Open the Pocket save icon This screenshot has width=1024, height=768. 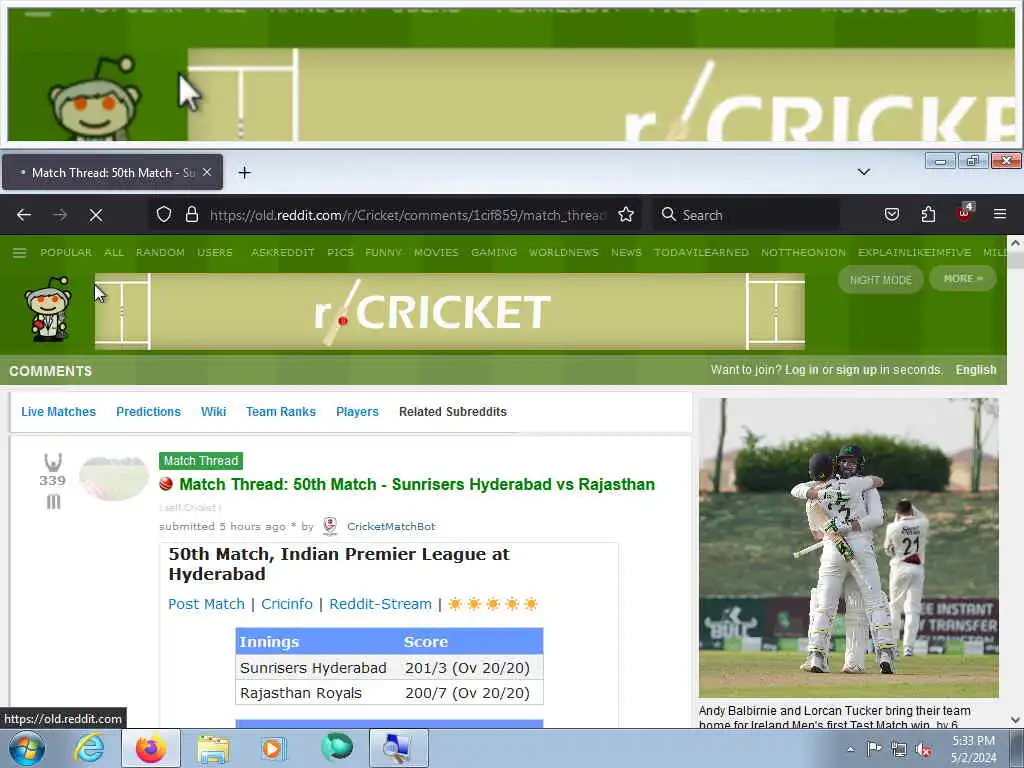click(x=892, y=215)
